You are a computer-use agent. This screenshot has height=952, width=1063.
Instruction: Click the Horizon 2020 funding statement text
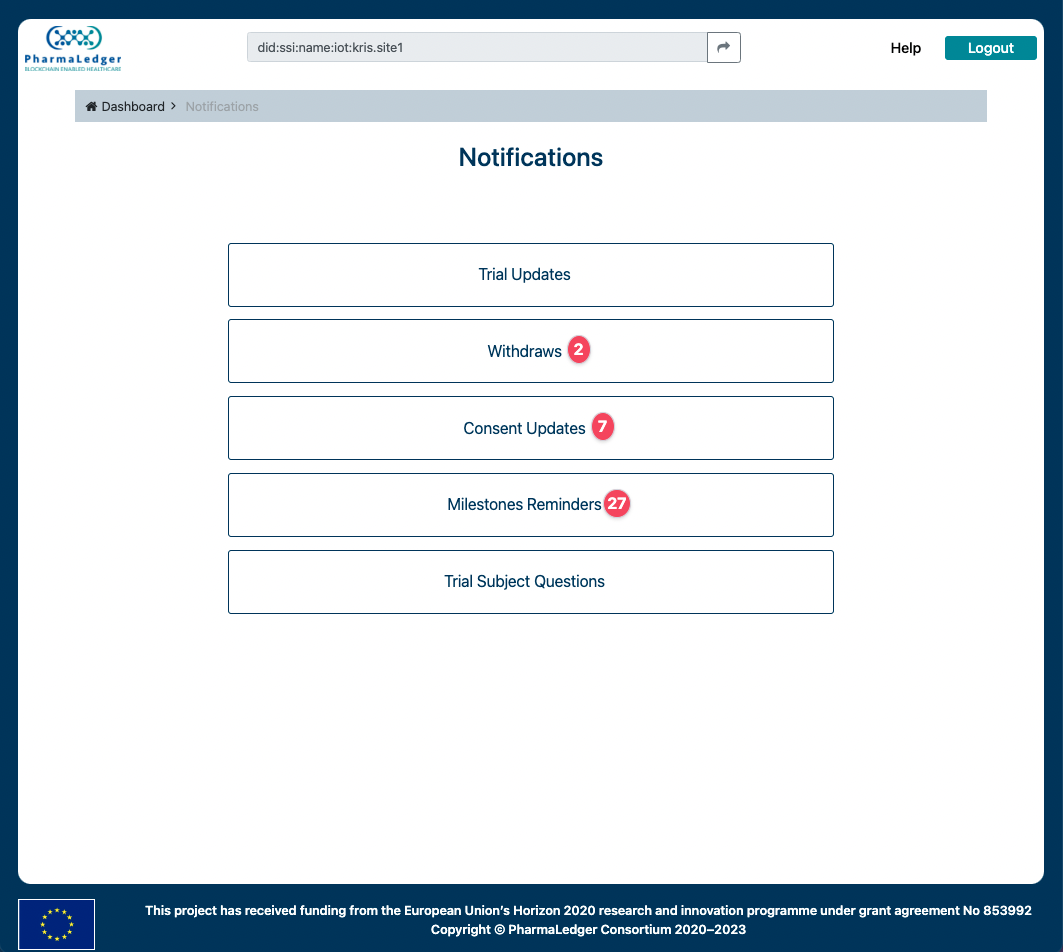588,911
